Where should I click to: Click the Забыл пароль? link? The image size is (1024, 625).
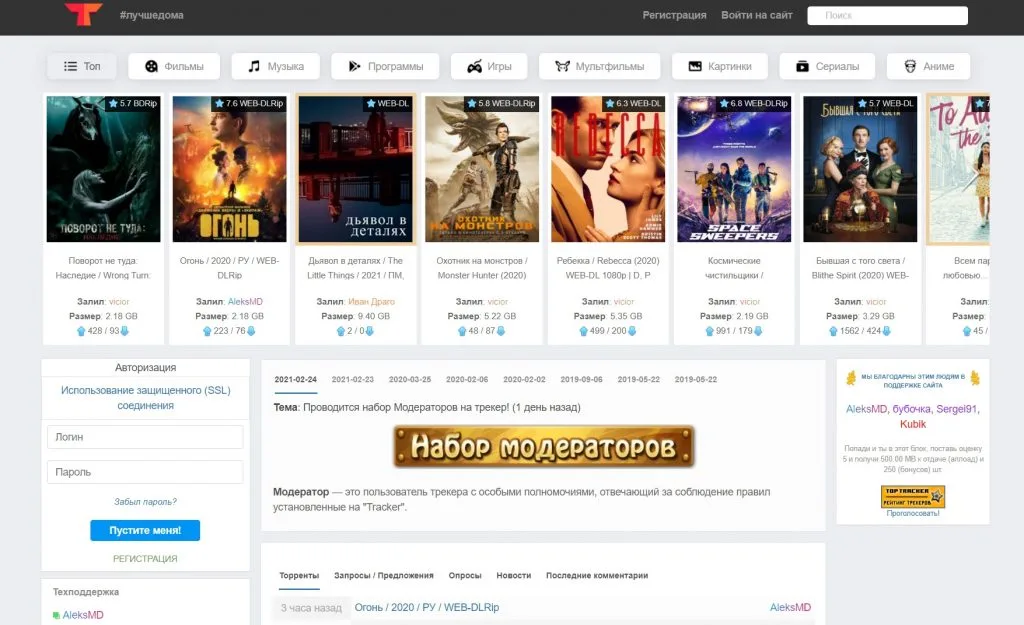pos(145,502)
